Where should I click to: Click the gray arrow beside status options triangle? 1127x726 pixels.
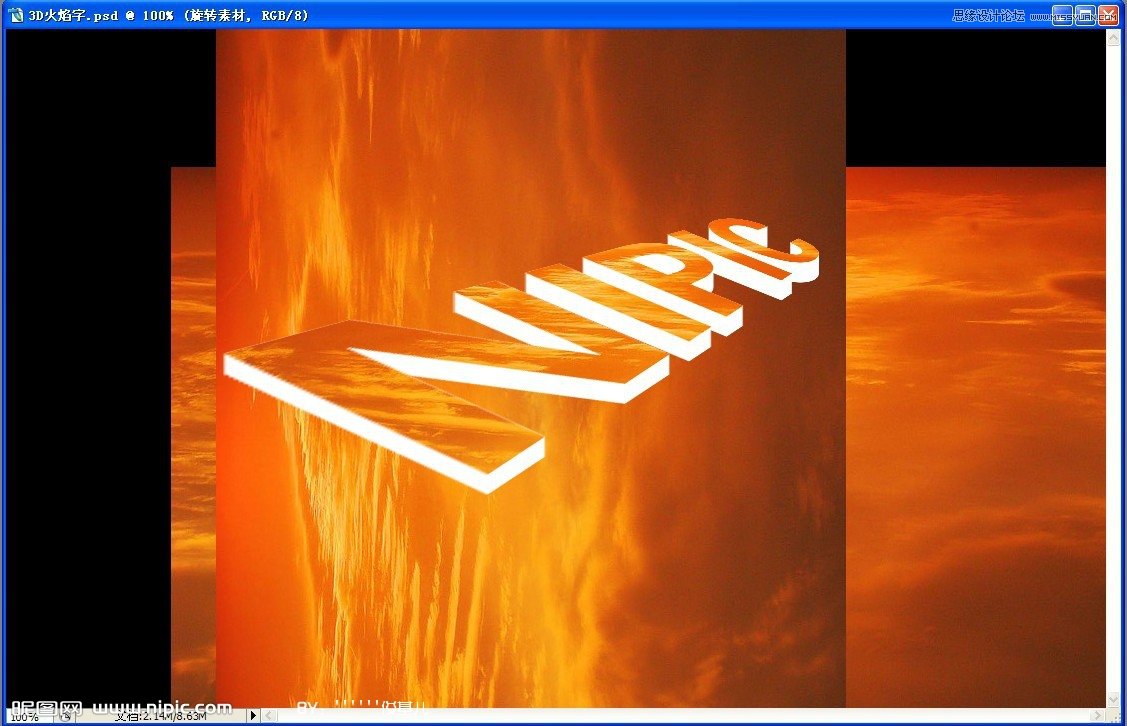click(269, 716)
